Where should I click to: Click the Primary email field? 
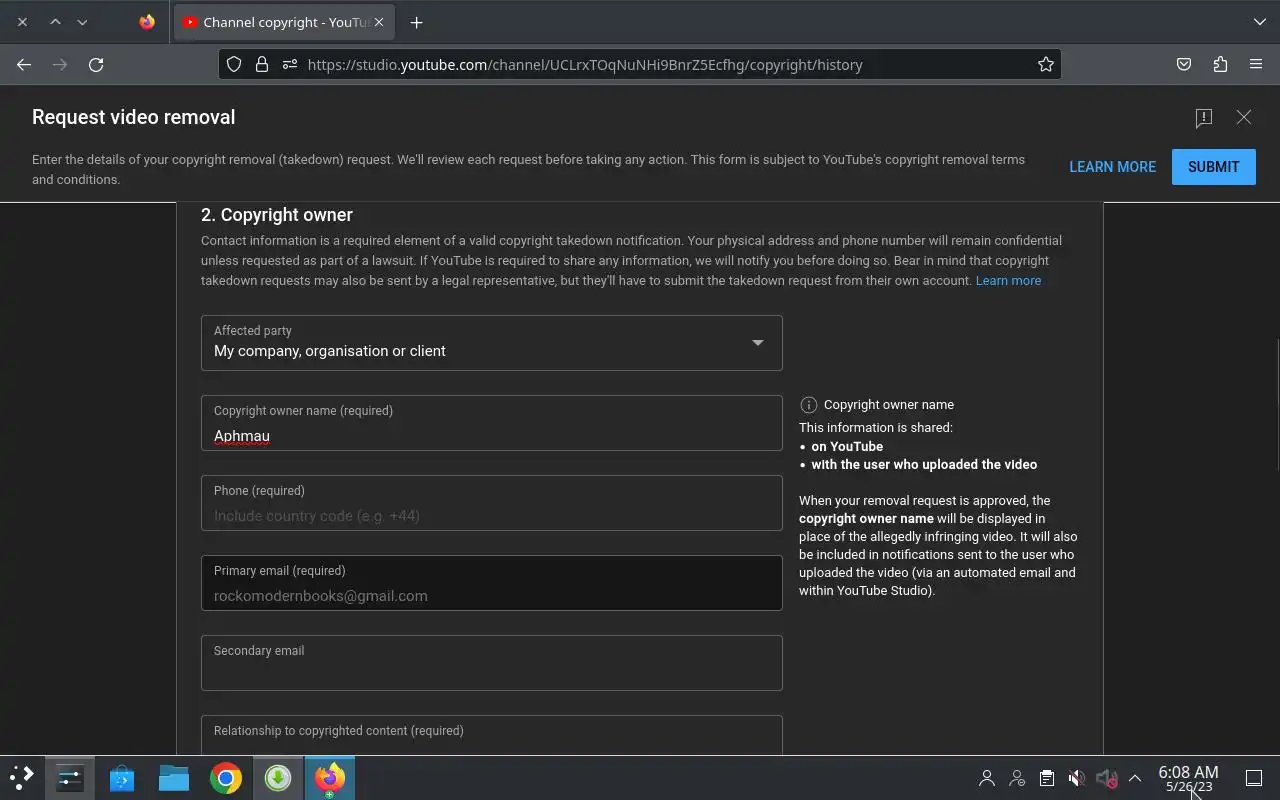(492, 583)
